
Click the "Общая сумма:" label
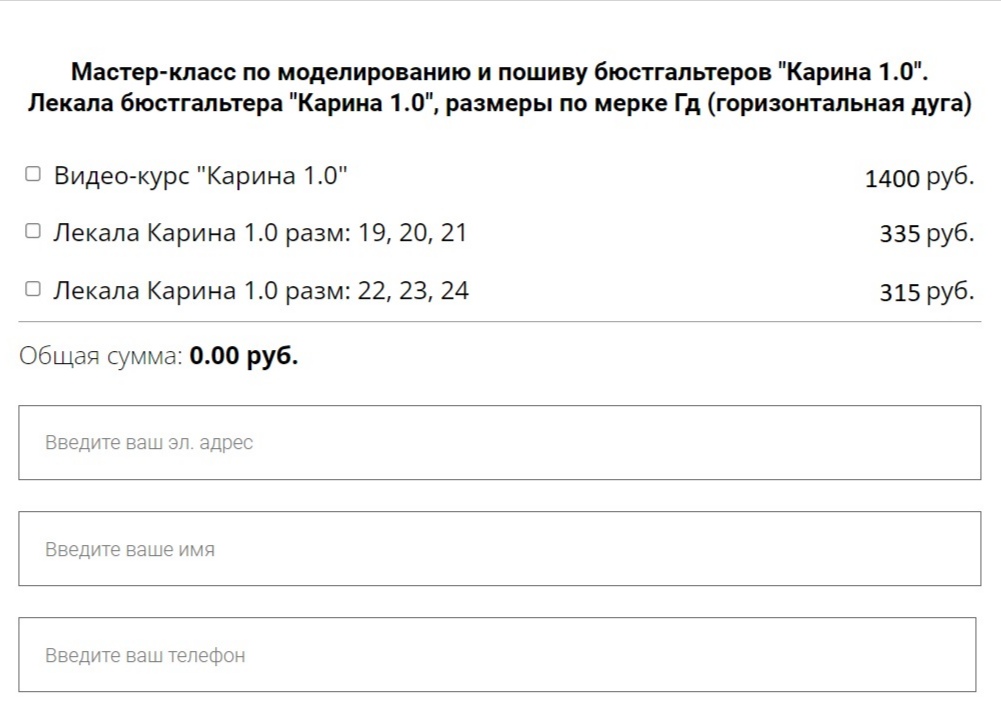coord(100,356)
